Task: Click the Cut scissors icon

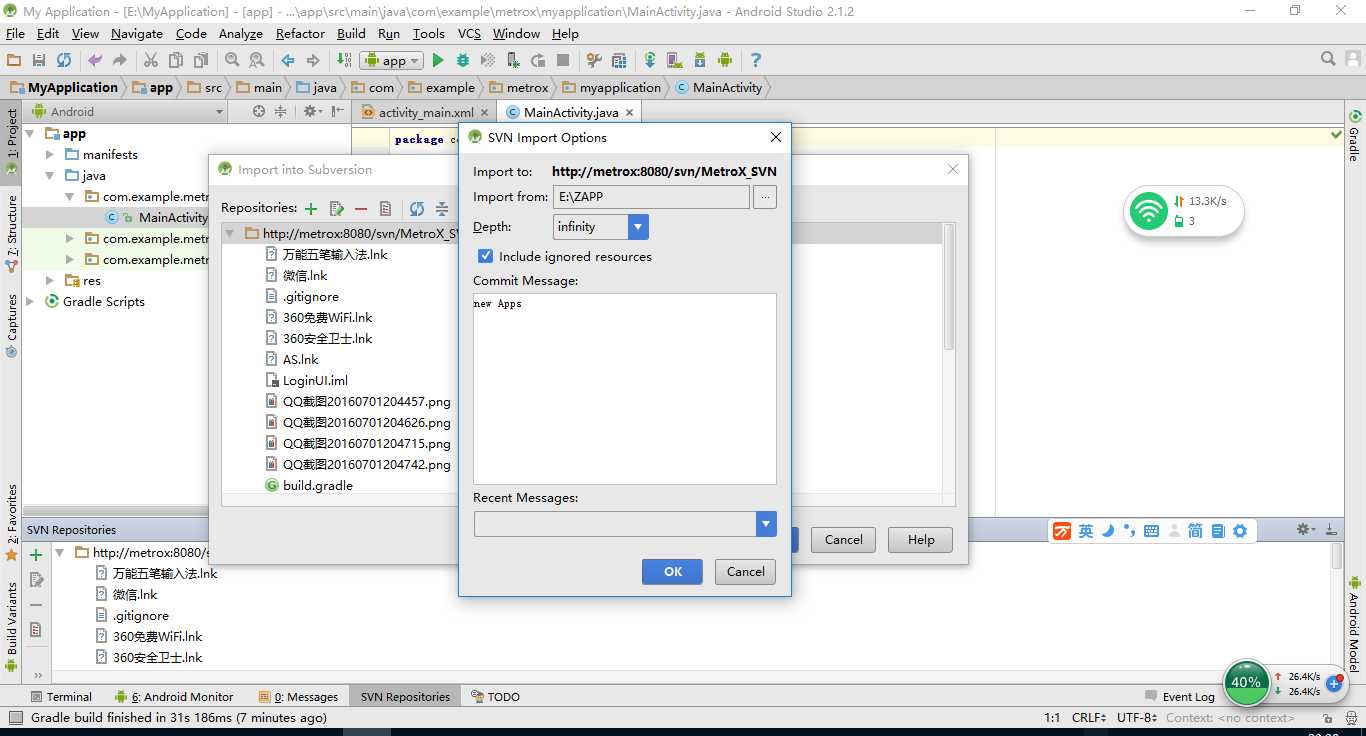Action: tap(151, 60)
